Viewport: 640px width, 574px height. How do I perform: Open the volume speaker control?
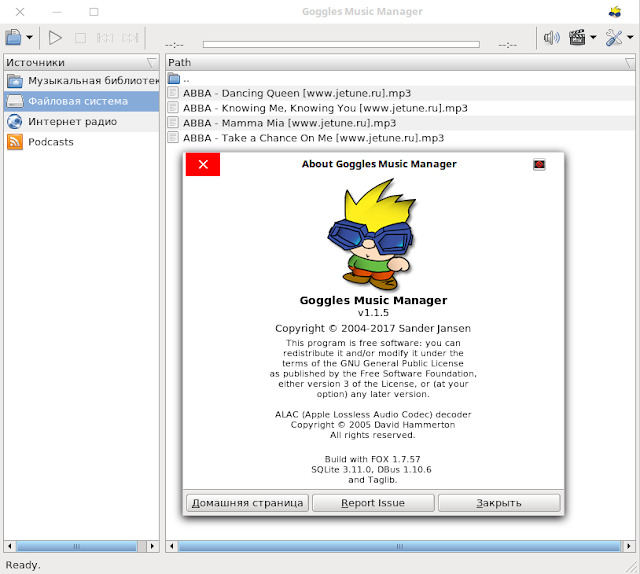551,38
